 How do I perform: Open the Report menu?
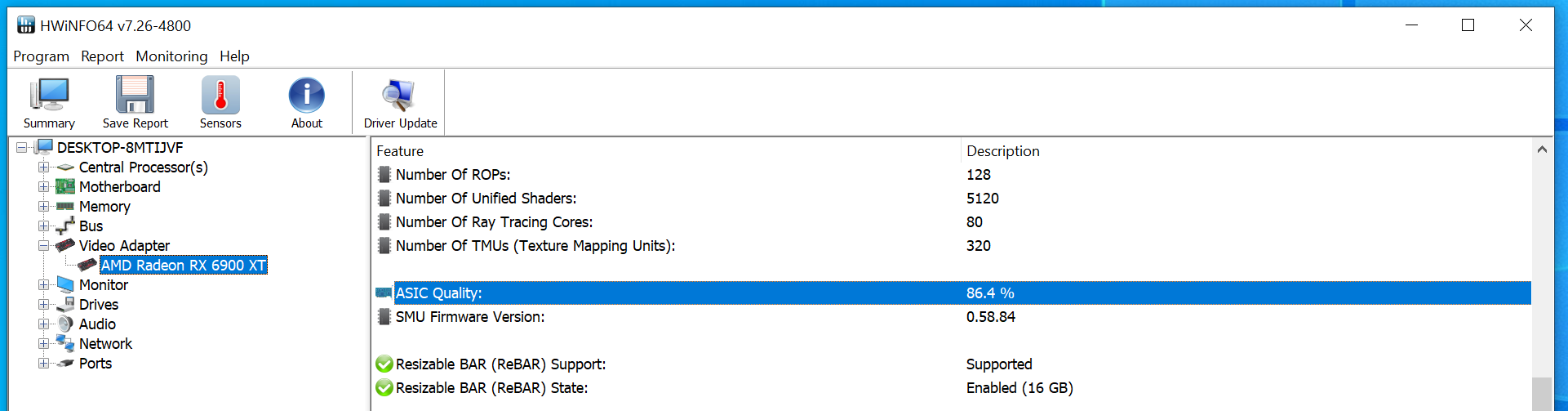(102, 56)
